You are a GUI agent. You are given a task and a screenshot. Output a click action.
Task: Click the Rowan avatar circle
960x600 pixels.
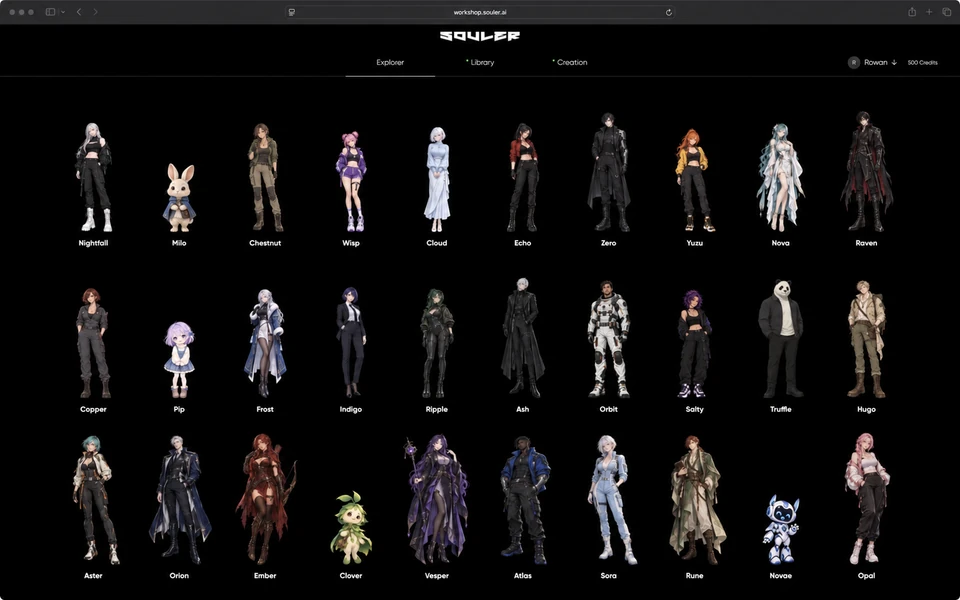coord(853,62)
